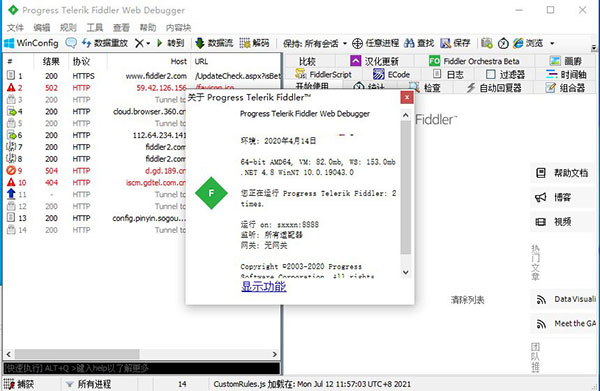
Task: Open the 规则 menu
Action: (68, 28)
